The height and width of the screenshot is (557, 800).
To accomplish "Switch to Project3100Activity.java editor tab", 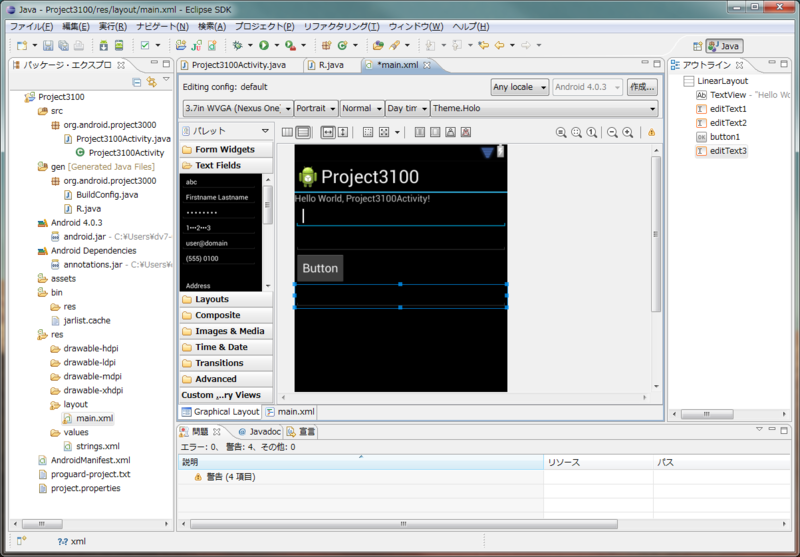I will pyautogui.click(x=239, y=65).
